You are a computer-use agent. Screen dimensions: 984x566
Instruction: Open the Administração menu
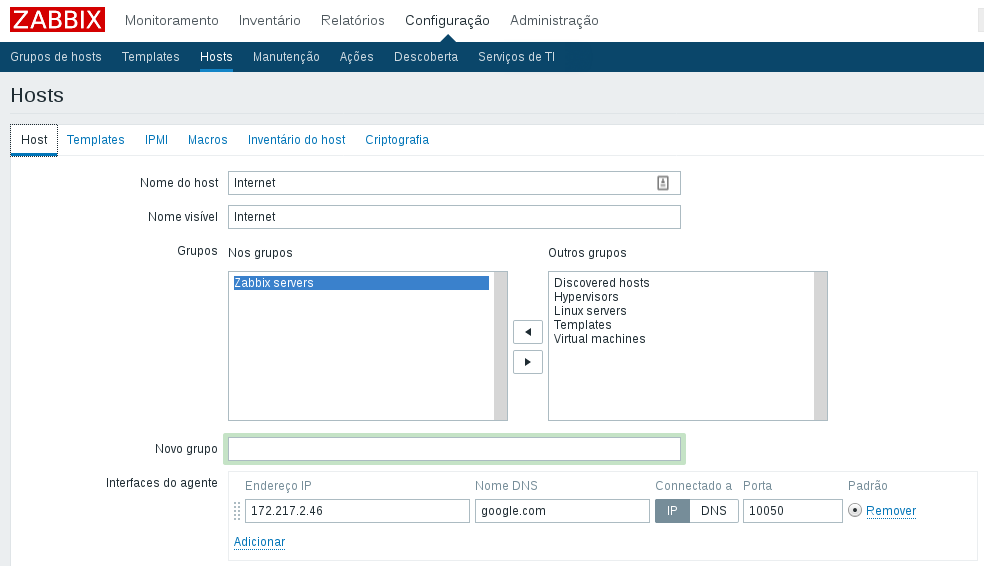point(554,20)
